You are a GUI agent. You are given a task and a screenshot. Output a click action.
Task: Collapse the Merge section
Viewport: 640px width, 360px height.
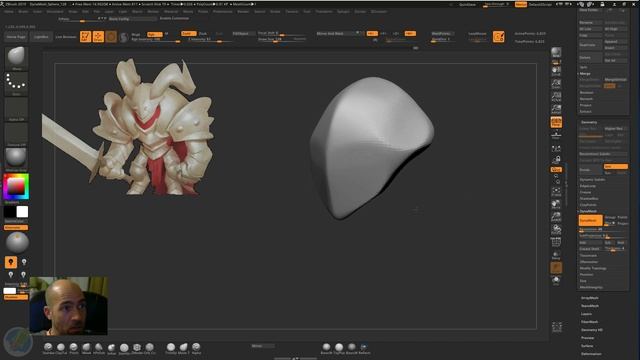(x=585, y=73)
